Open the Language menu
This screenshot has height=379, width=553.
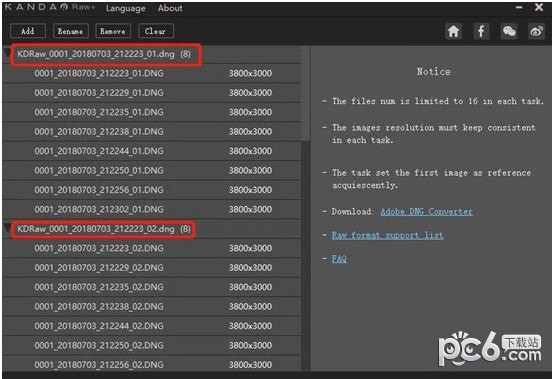pyautogui.click(x=126, y=8)
